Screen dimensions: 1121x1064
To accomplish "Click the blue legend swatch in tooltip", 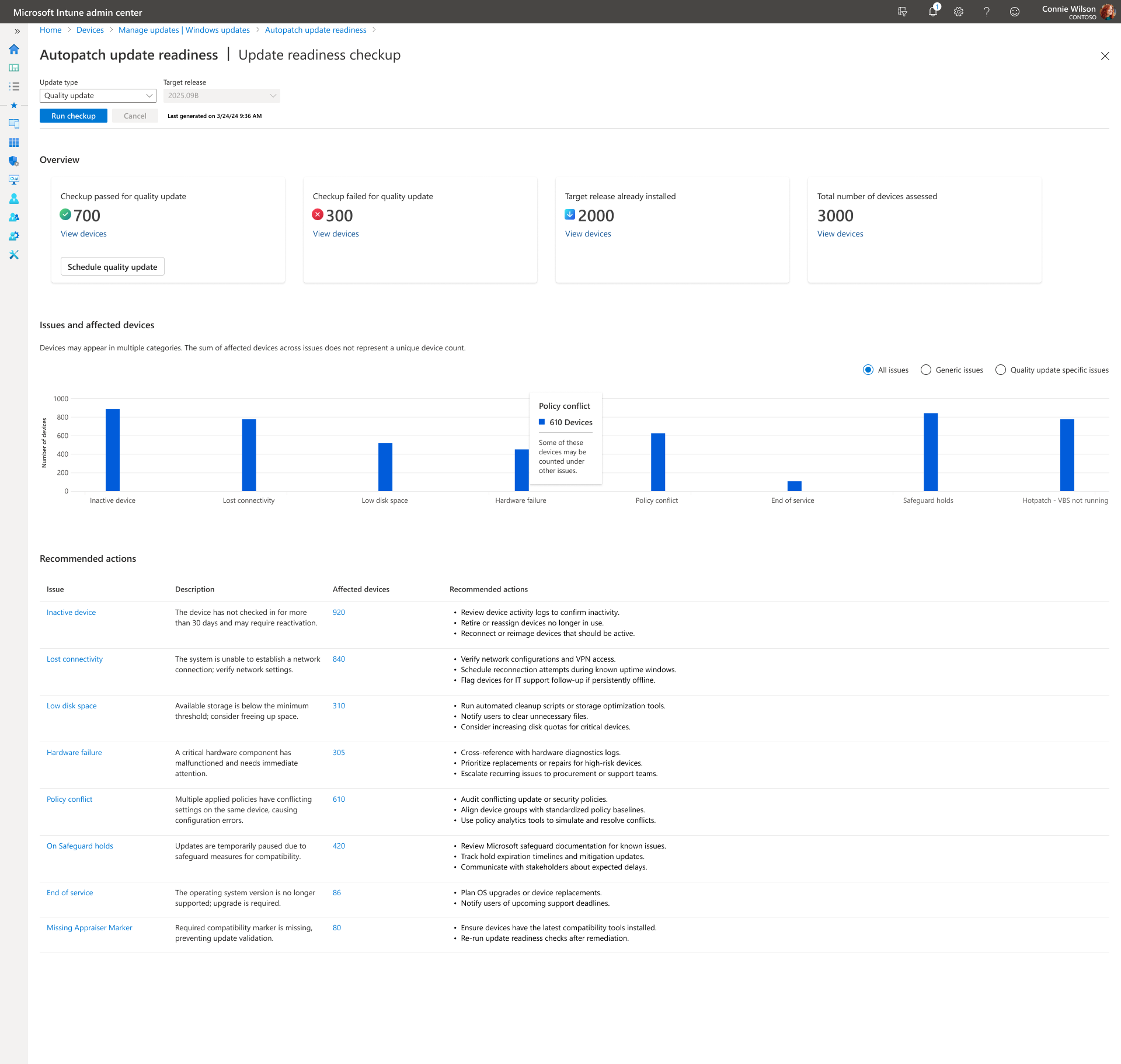I will click(542, 422).
